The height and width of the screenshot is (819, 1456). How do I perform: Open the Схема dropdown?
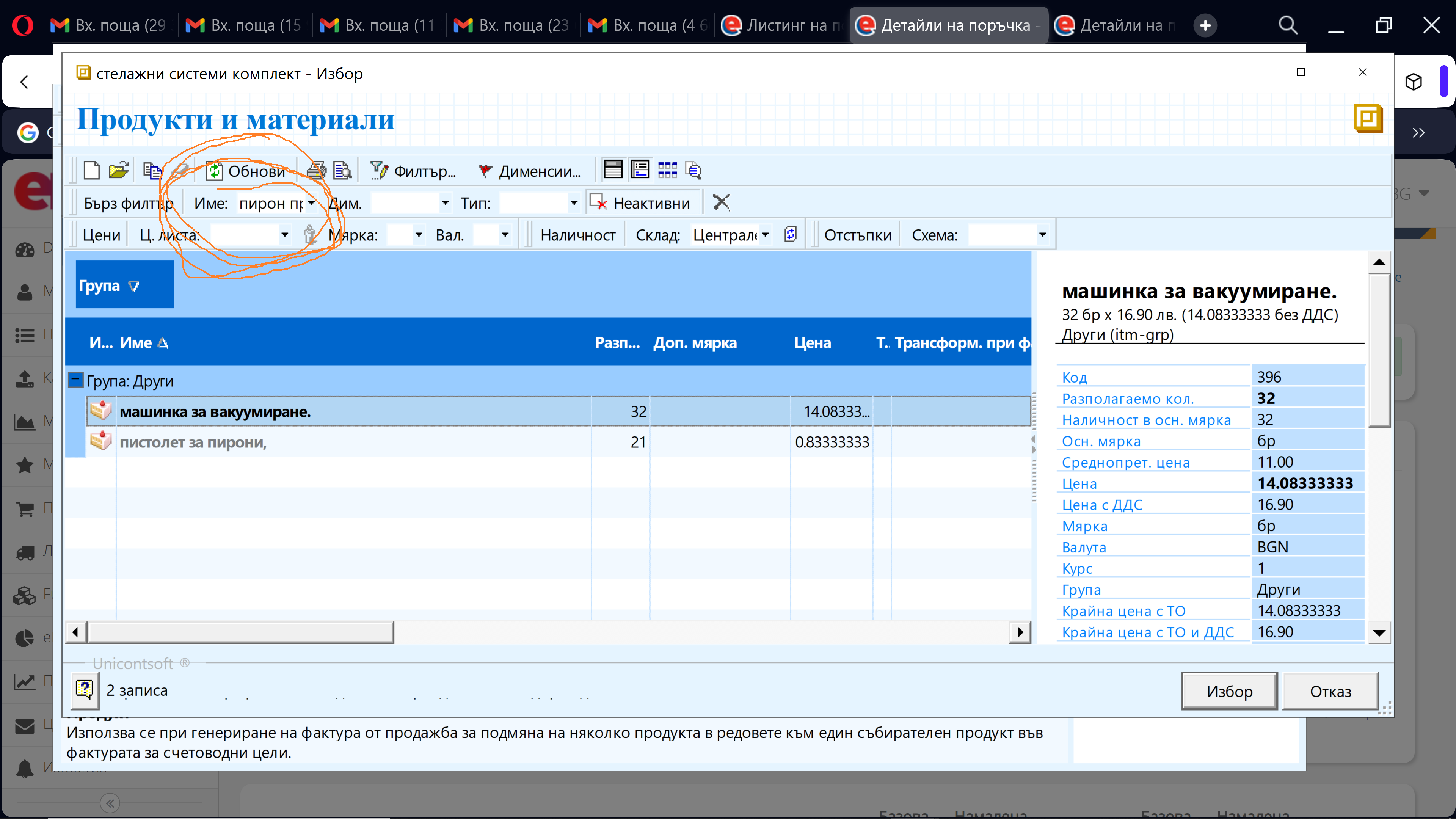coord(1043,235)
